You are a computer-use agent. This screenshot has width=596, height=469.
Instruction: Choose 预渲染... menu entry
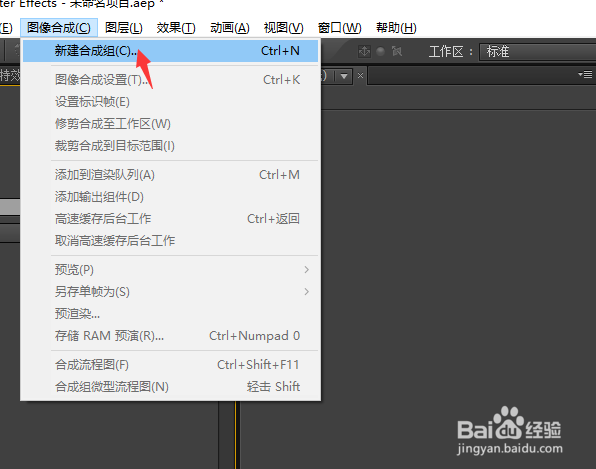click(x=170, y=314)
